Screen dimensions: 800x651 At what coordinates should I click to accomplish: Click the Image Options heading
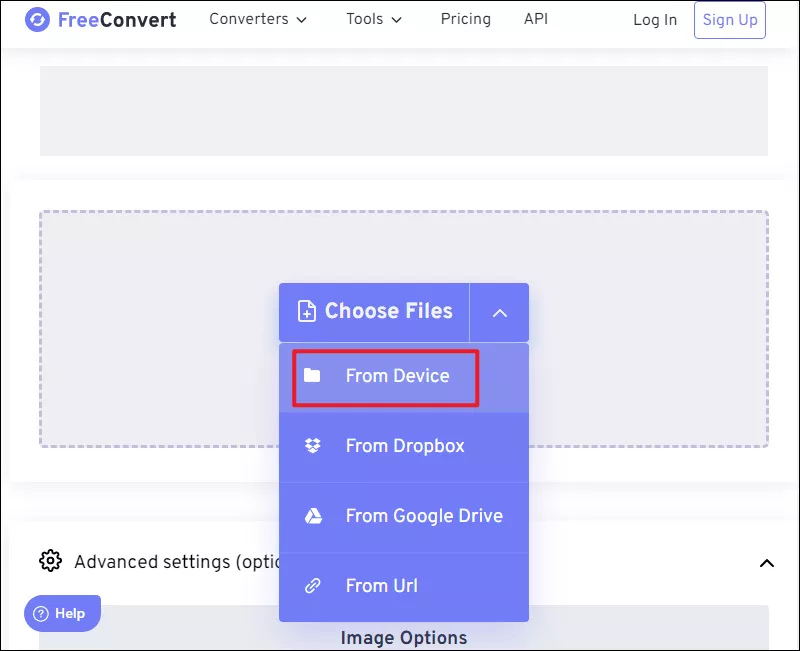point(404,638)
